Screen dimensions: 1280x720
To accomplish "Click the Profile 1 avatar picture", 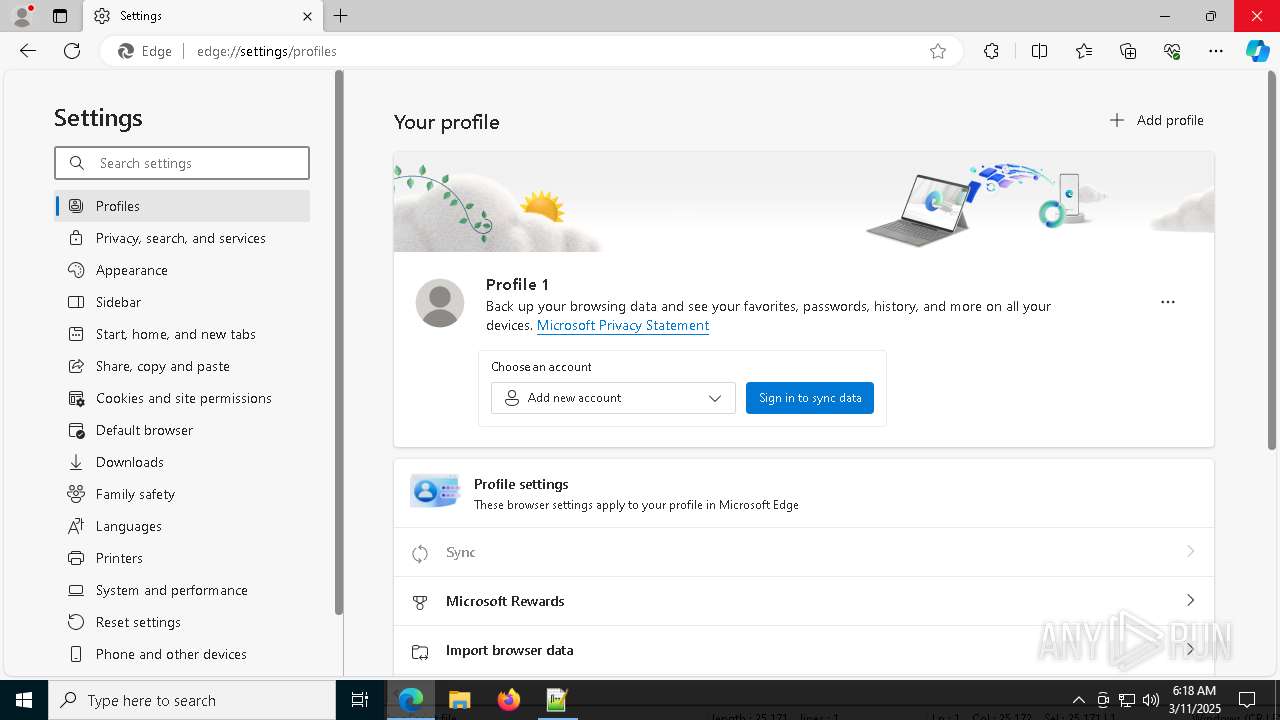I will click(x=440, y=303).
